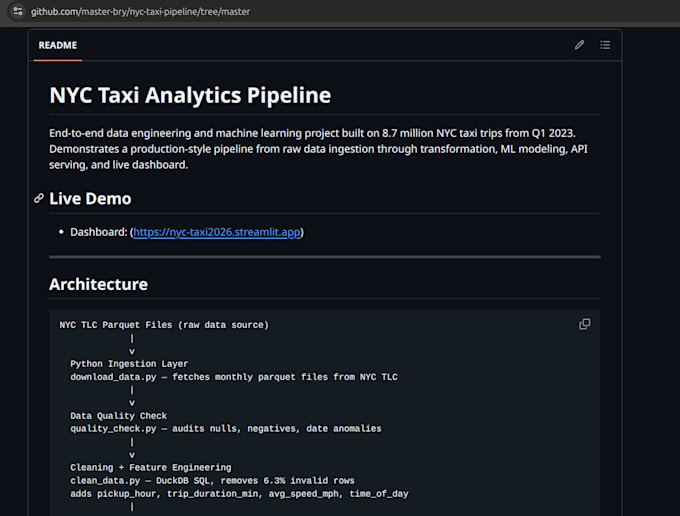Click the clean_data.py DuckDB SQL line
Viewport: 680px width, 516px height.
click(x=212, y=480)
